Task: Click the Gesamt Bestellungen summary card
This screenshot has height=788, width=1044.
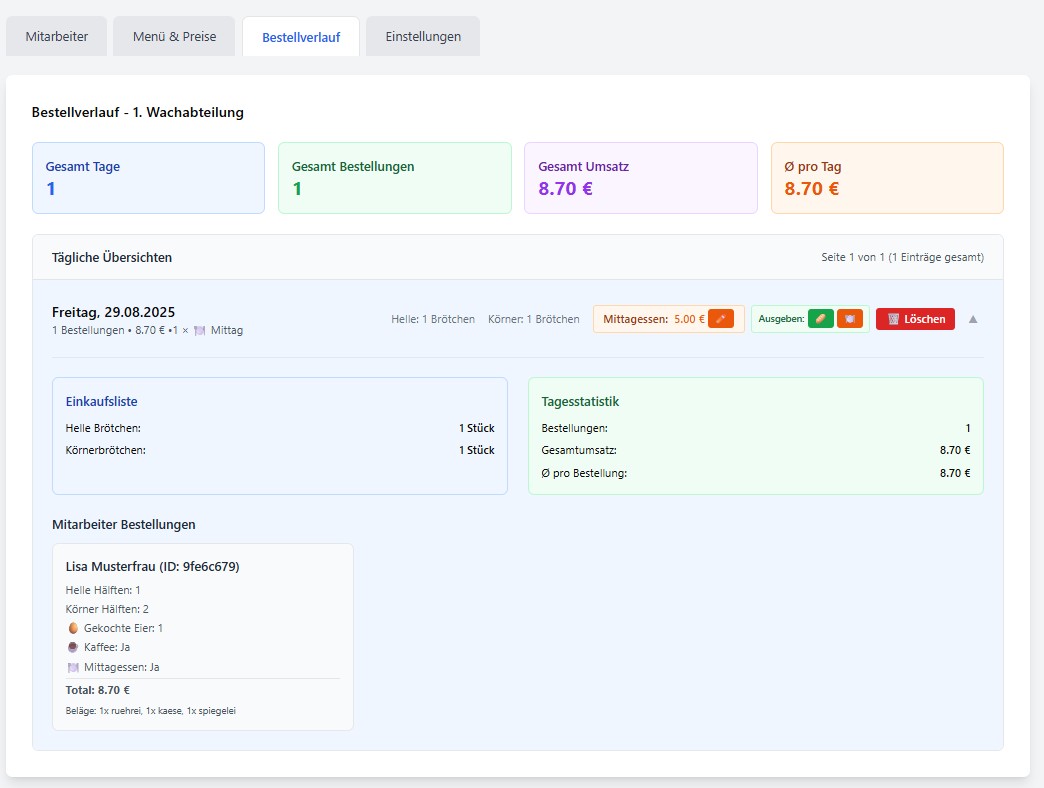Action: [x=394, y=178]
